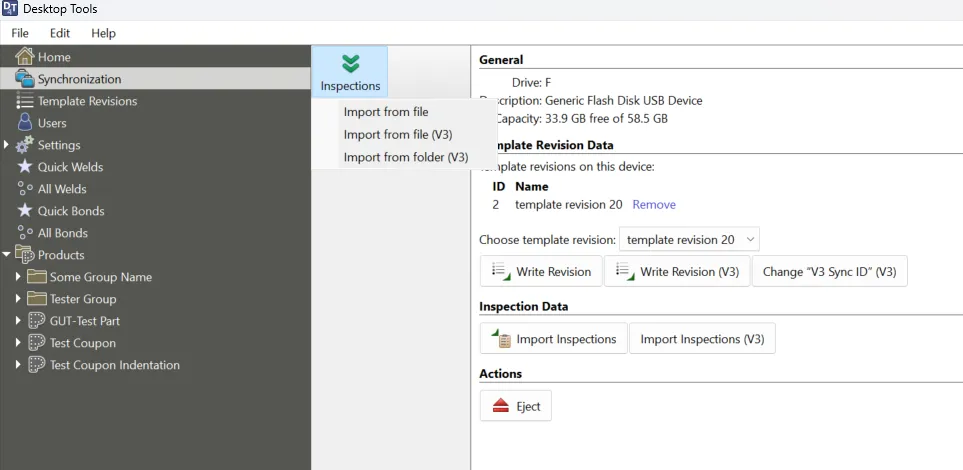
Task: Click the Products folder icon
Action: click(x=24, y=254)
